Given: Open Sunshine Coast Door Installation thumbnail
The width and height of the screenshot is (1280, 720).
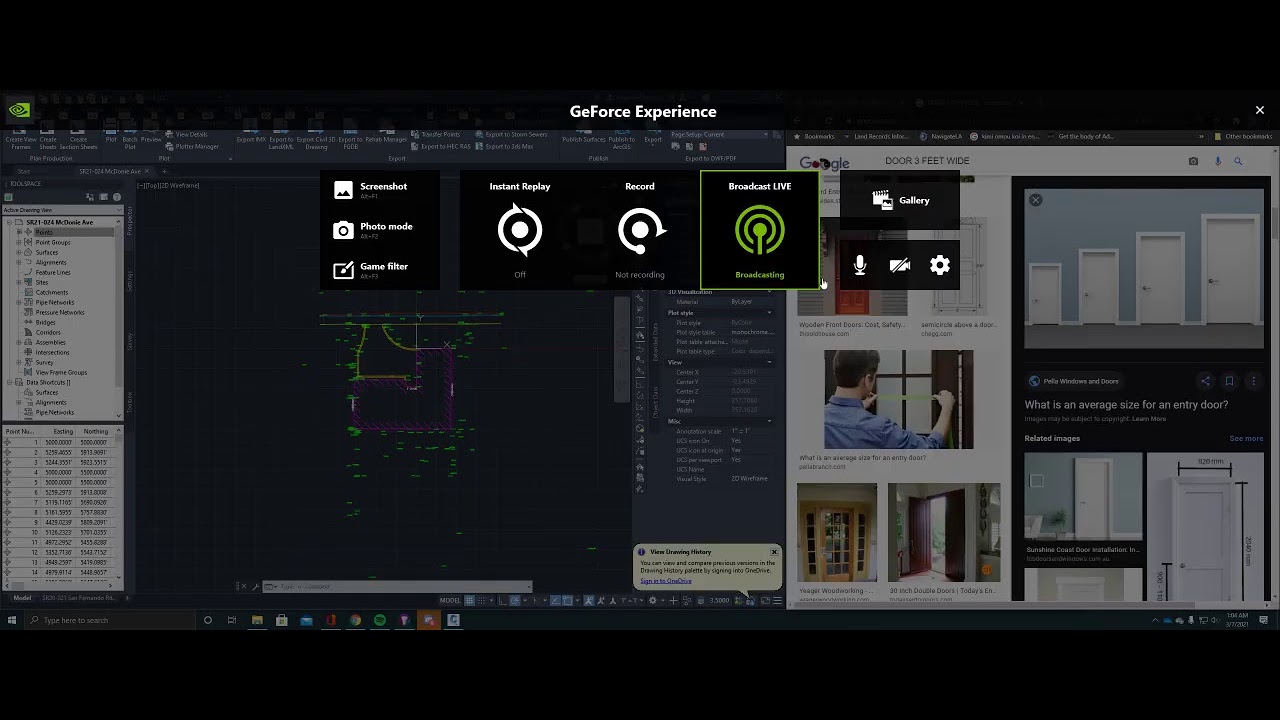Looking at the screenshot, I should (1083, 497).
